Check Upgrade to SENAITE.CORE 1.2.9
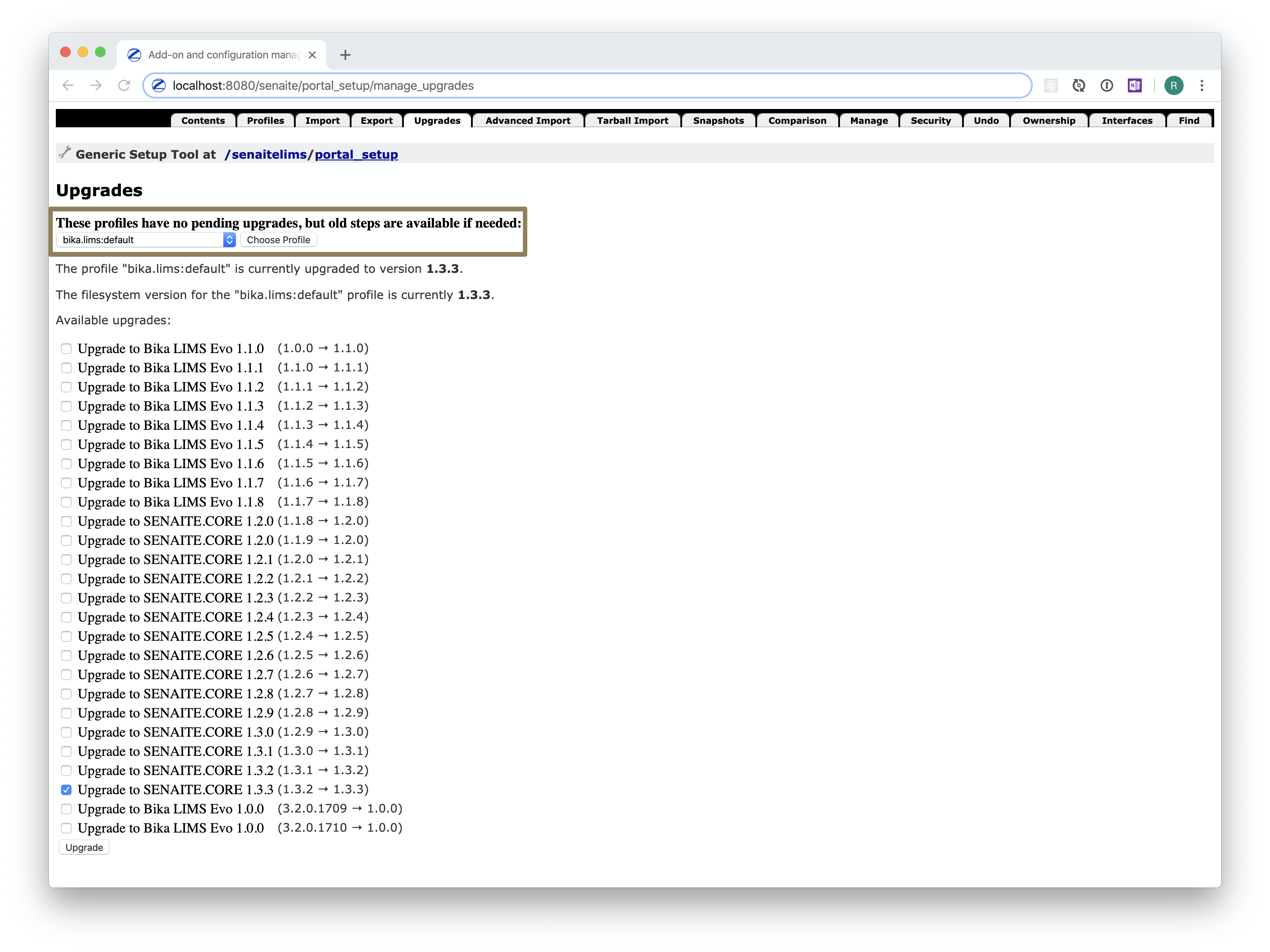The width and height of the screenshot is (1270, 952). (x=67, y=713)
